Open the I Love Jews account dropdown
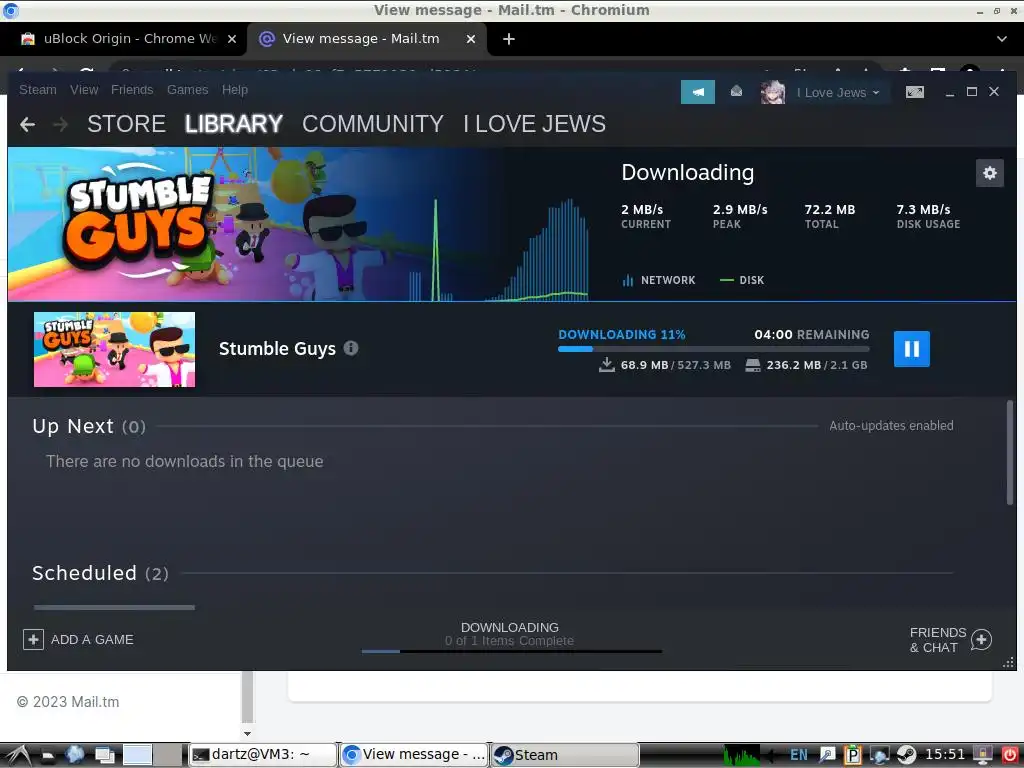Image resolution: width=1024 pixels, height=768 pixels. (x=838, y=93)
